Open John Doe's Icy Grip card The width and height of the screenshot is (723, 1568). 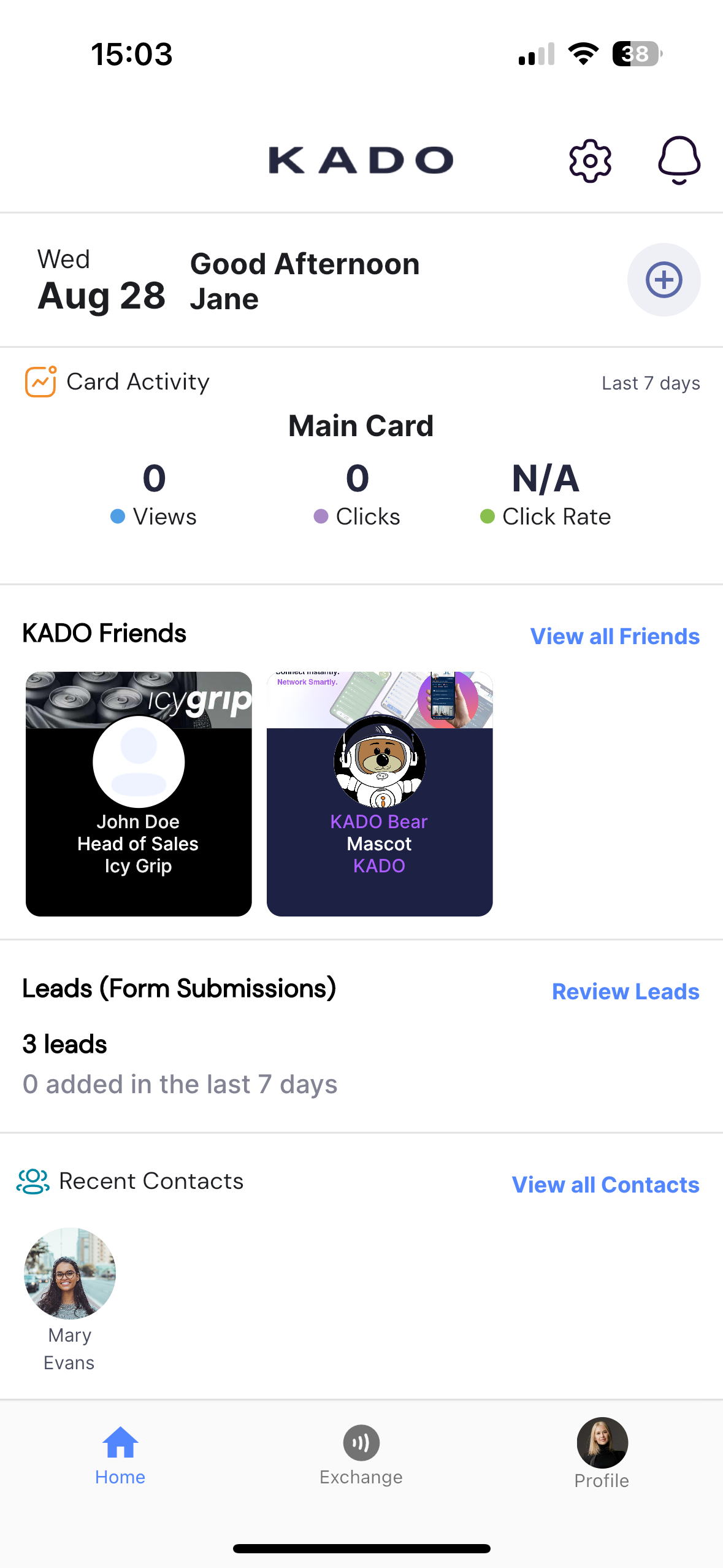click(x=139, y=794)
